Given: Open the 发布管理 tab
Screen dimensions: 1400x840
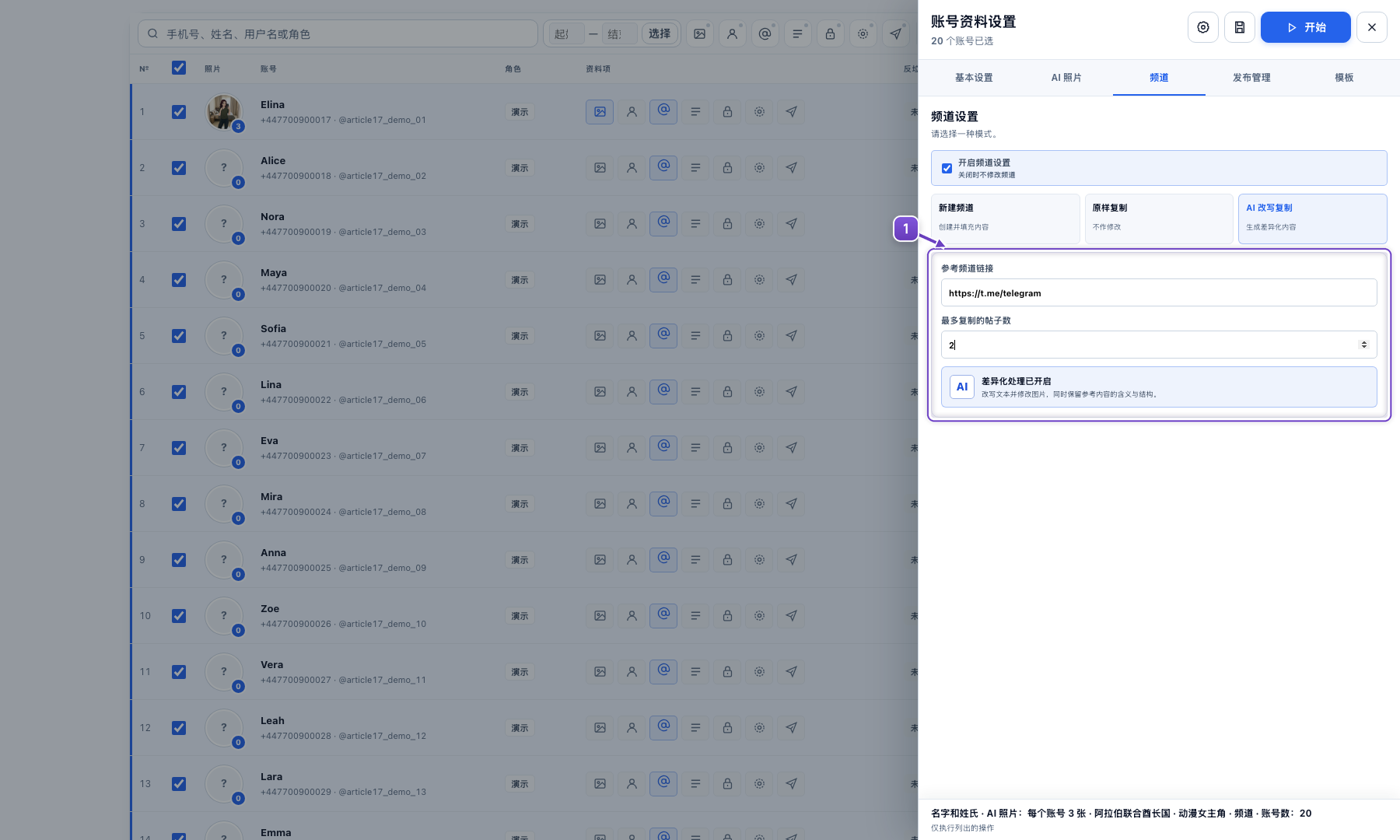Looking at the screenshot, I should click(1251, 78).
